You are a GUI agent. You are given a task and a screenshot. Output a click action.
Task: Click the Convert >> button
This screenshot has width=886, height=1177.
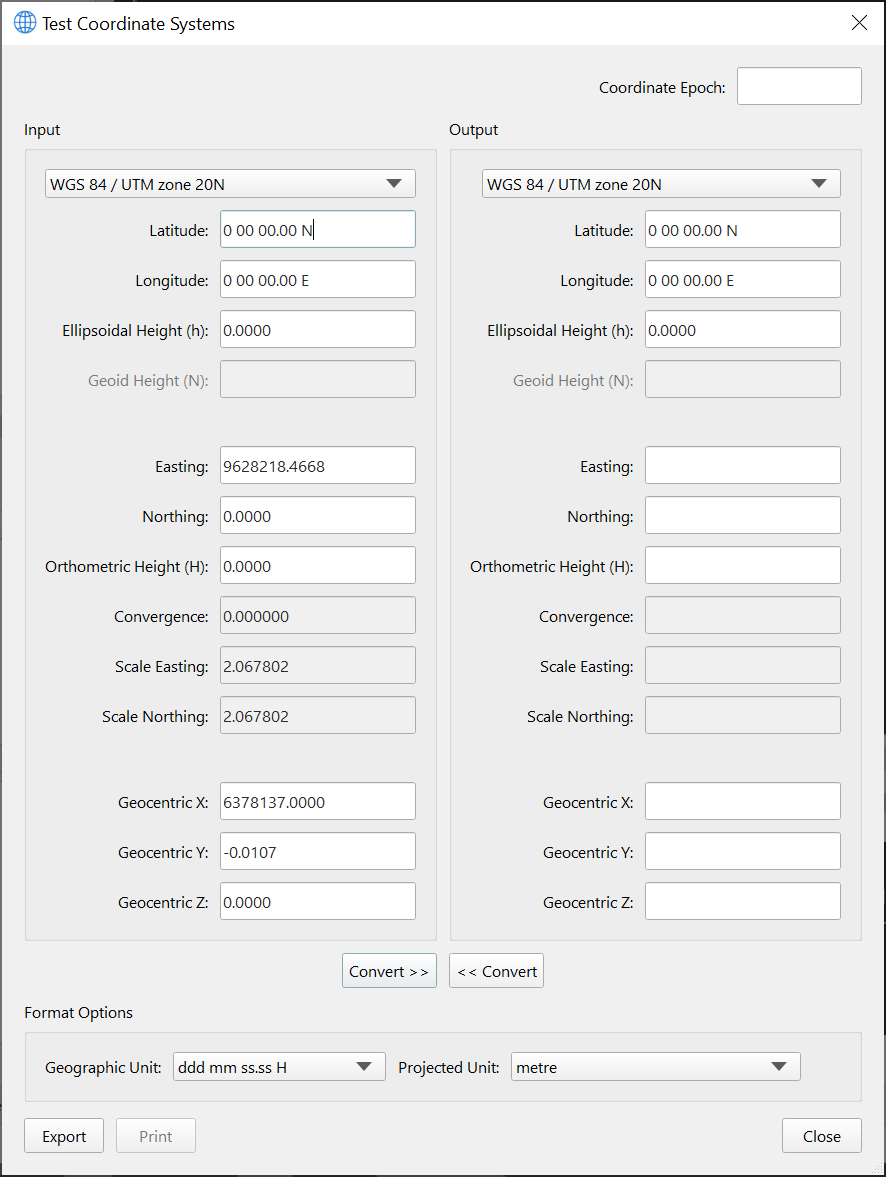pyautogui.click(x=389, y=971)
